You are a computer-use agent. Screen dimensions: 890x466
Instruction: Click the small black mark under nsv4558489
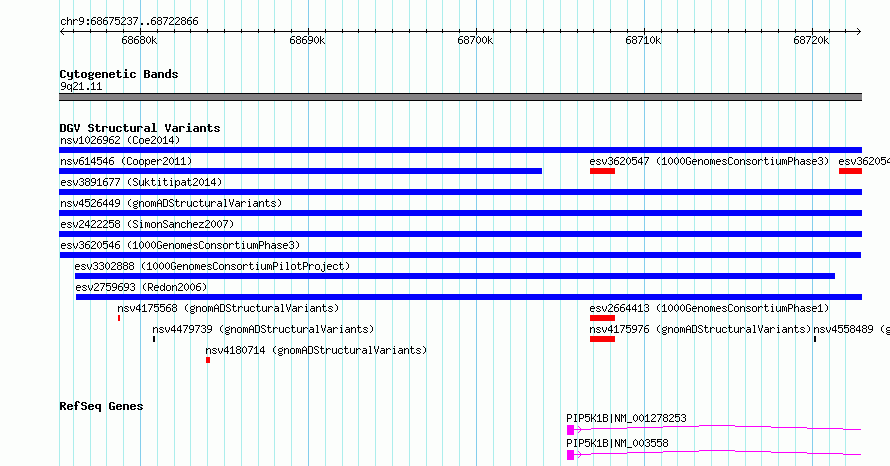[x=815, y=339]
